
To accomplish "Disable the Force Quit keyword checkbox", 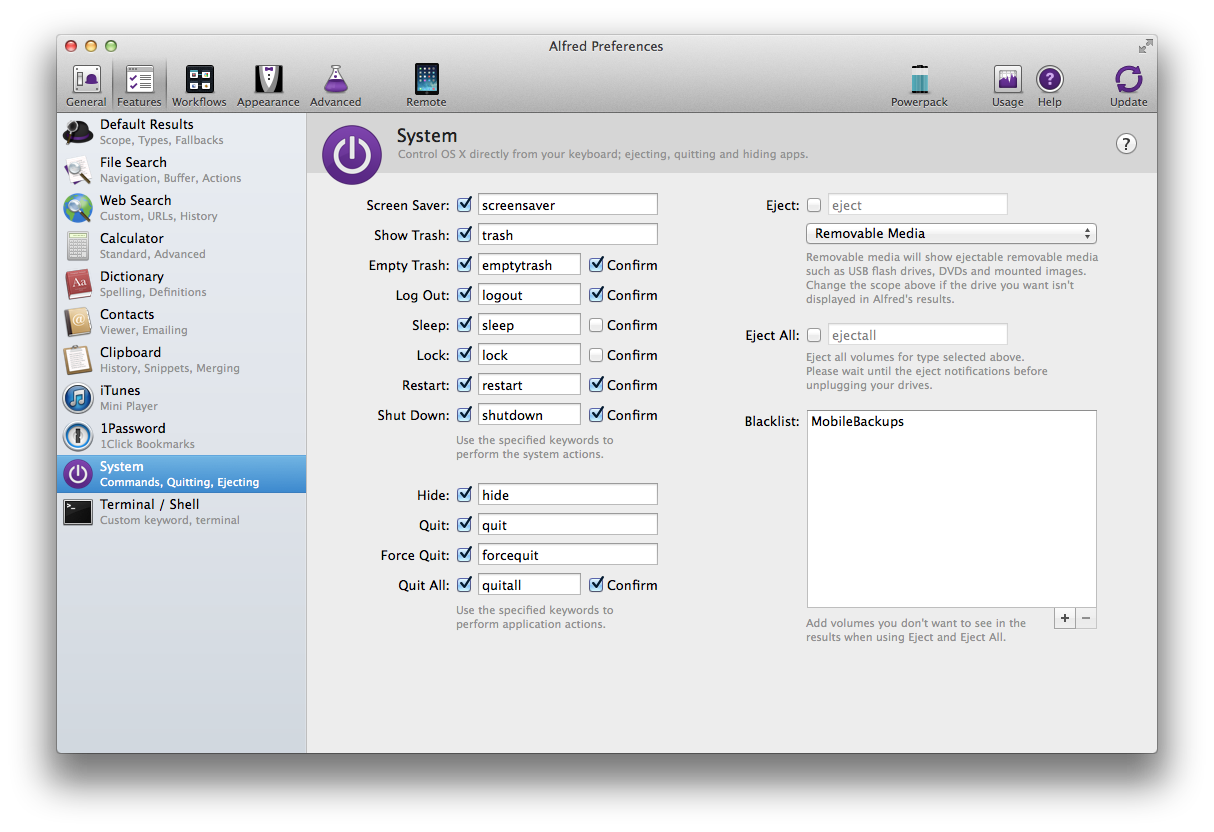I will click(x=464, y=555).
